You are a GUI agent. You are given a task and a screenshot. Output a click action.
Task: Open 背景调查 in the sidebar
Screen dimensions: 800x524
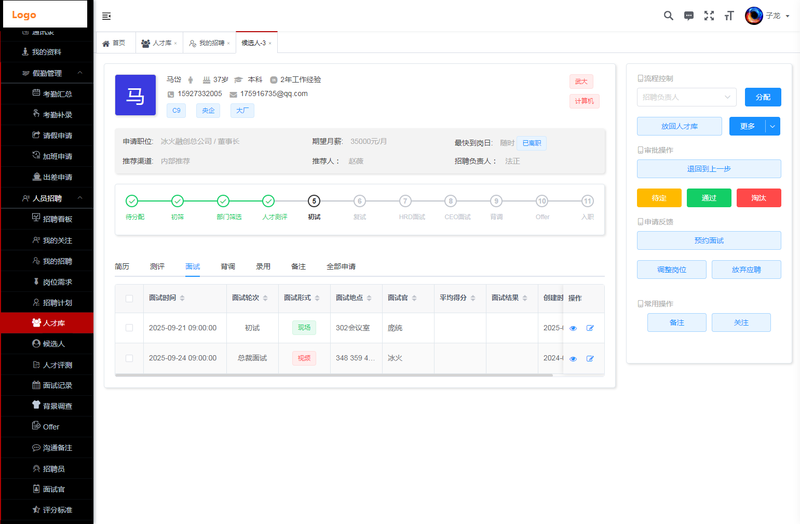pyautogui.click(x=47, y=406)
